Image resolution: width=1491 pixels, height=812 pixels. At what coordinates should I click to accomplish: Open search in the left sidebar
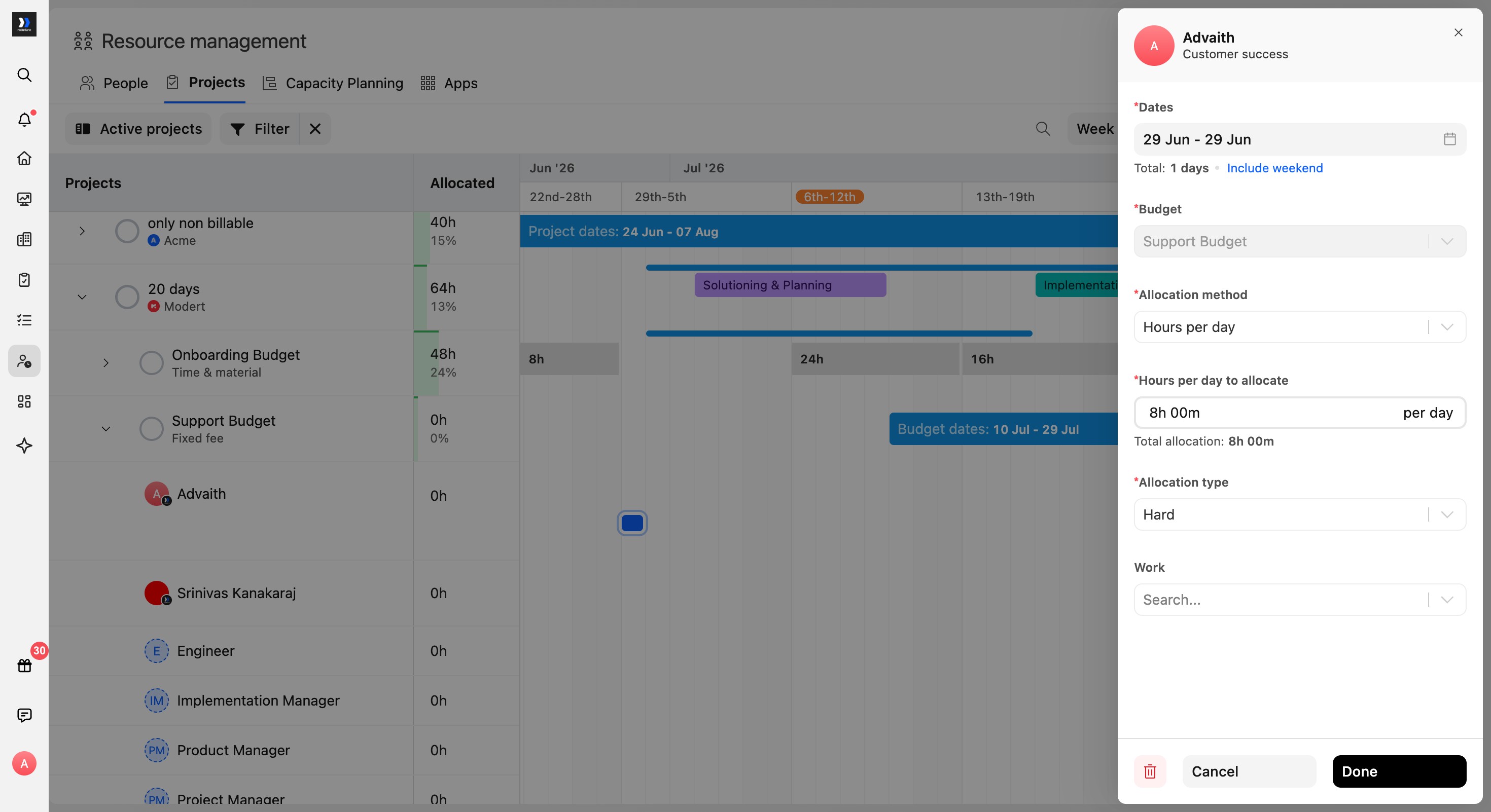coord(24,75)
